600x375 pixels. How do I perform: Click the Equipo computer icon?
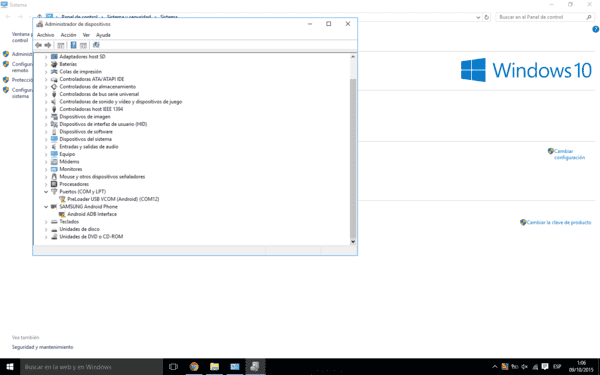[x=54, y=154]
